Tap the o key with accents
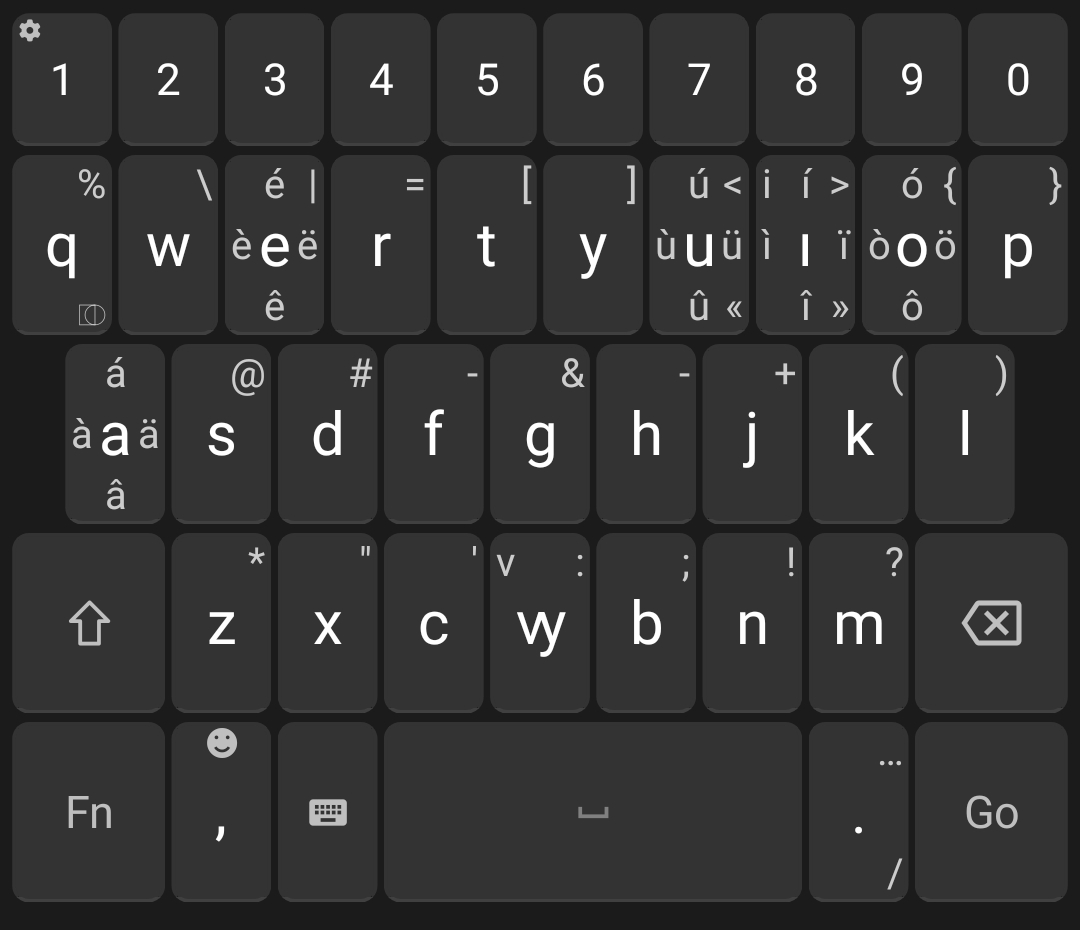The height and width of the screenshot is (930, 1080). coord(912,245)
